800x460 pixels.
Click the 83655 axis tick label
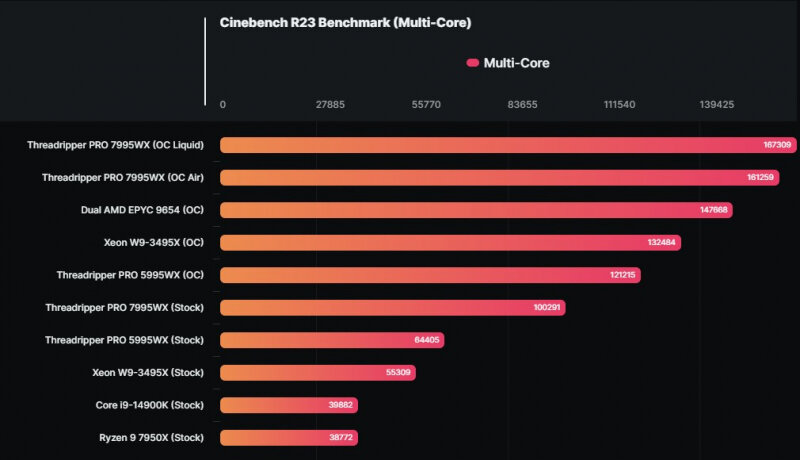click(522, 105)
